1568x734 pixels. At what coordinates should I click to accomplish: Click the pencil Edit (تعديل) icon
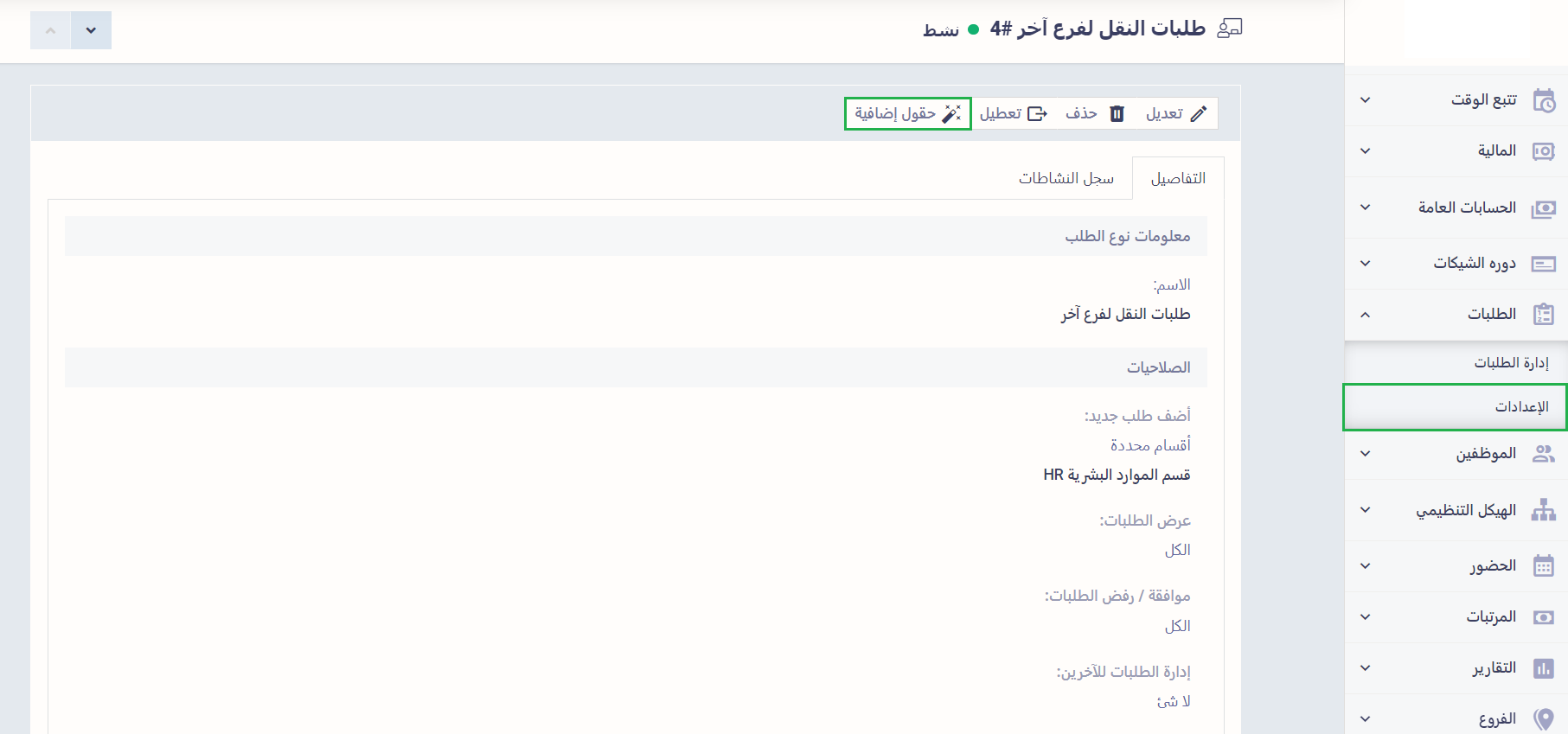(1199, 114)
